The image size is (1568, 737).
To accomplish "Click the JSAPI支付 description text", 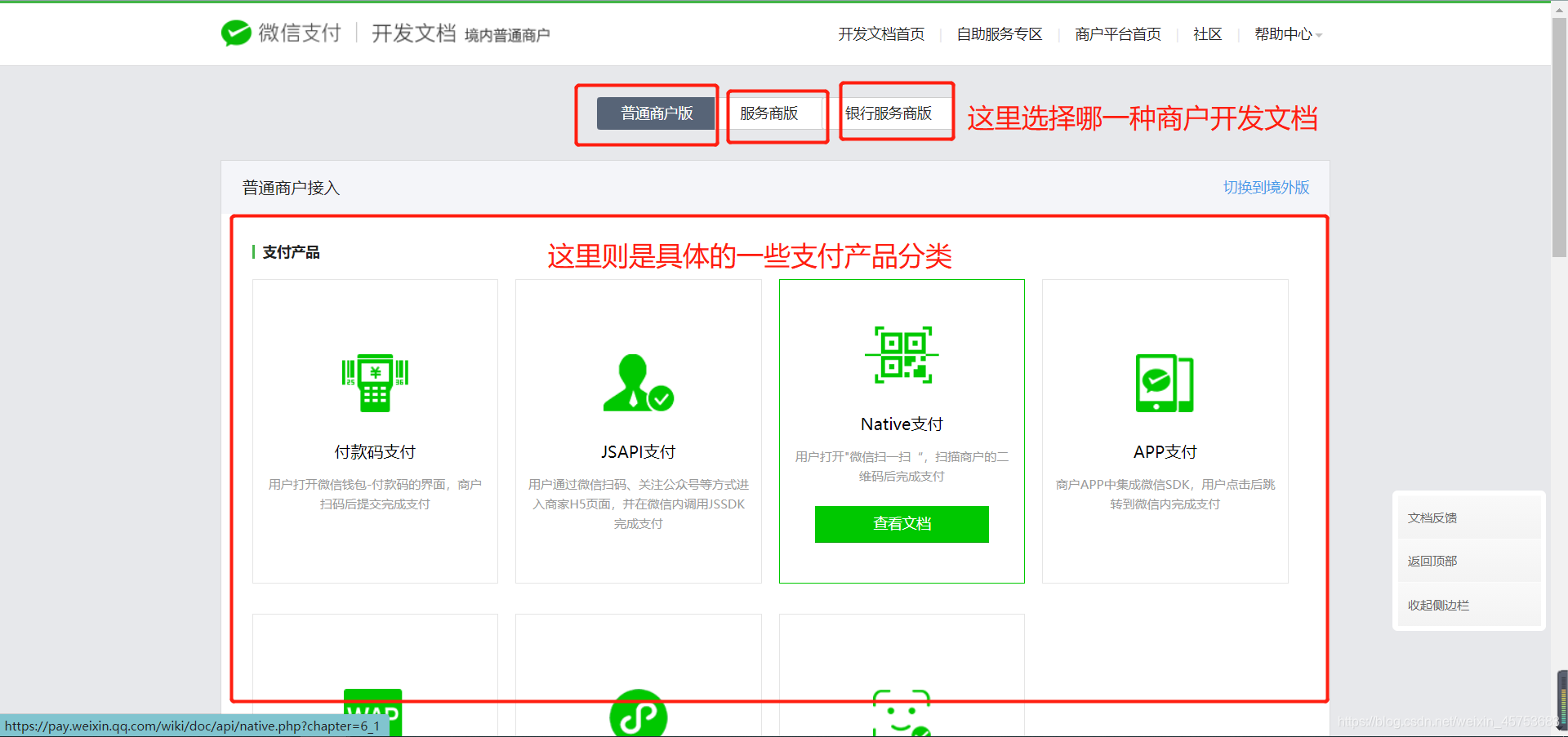I will pyautogui.click(x=639, y=504).
